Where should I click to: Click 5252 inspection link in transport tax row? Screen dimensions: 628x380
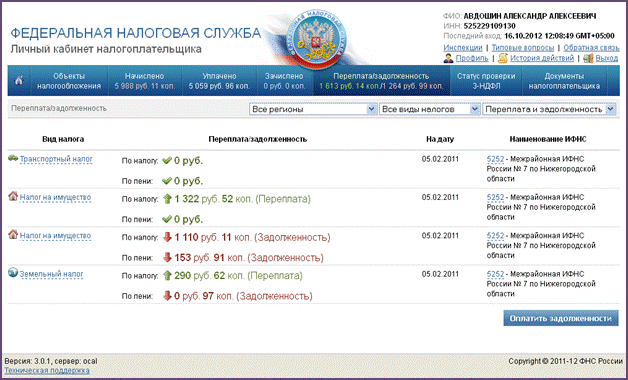495,159
